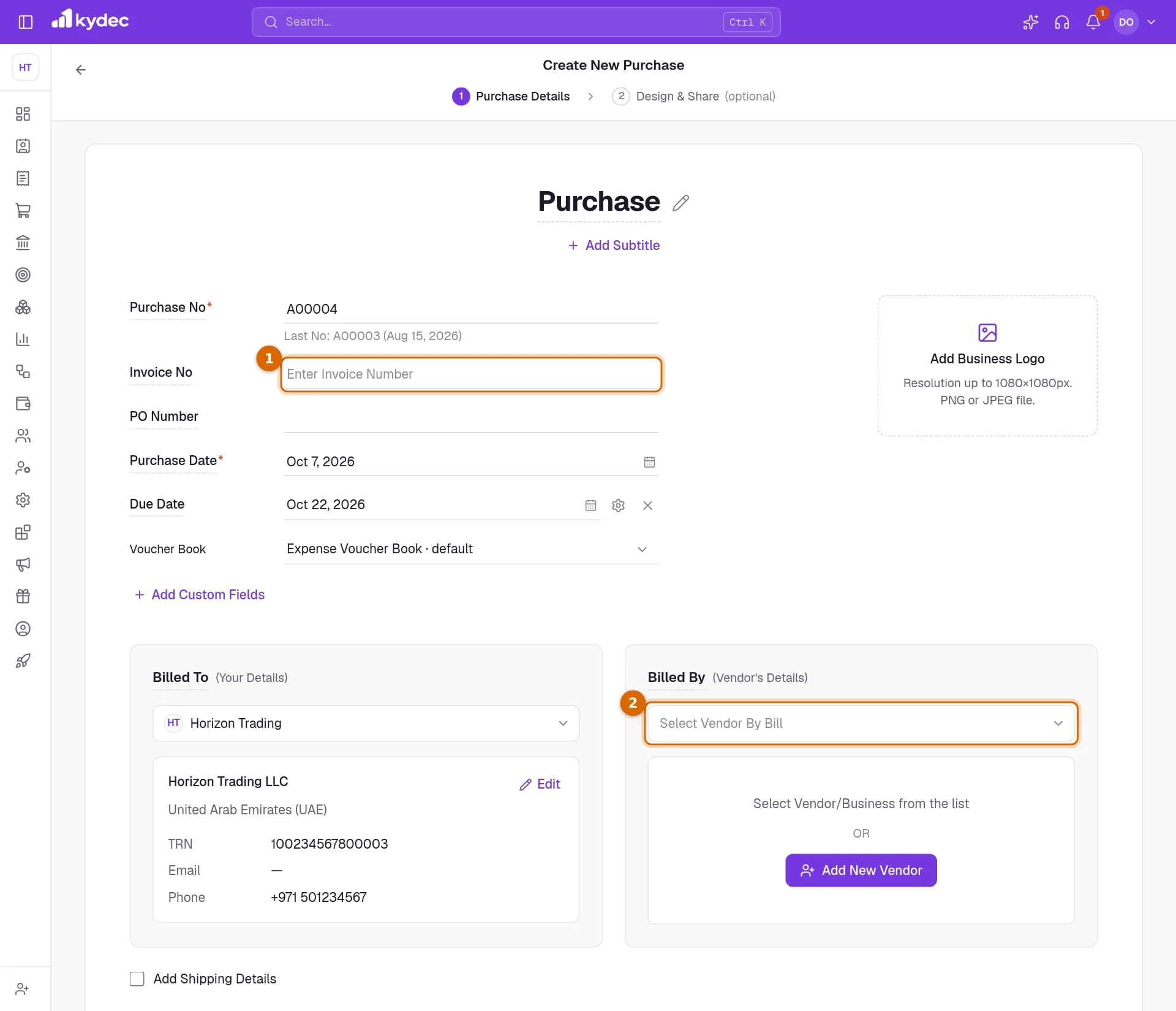Select the Purchase Details step
This screenshot has height=1011, width=1176.
(x=511, y=97)
